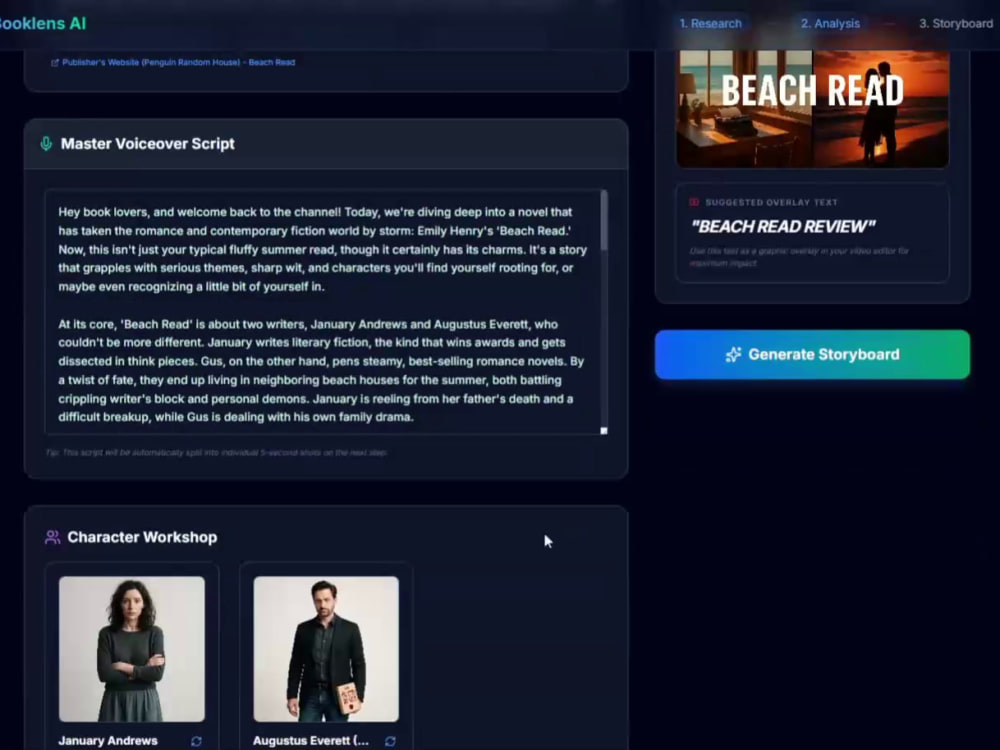Open Publisher's Website Penguin Random House link

[x=178, y=62]
